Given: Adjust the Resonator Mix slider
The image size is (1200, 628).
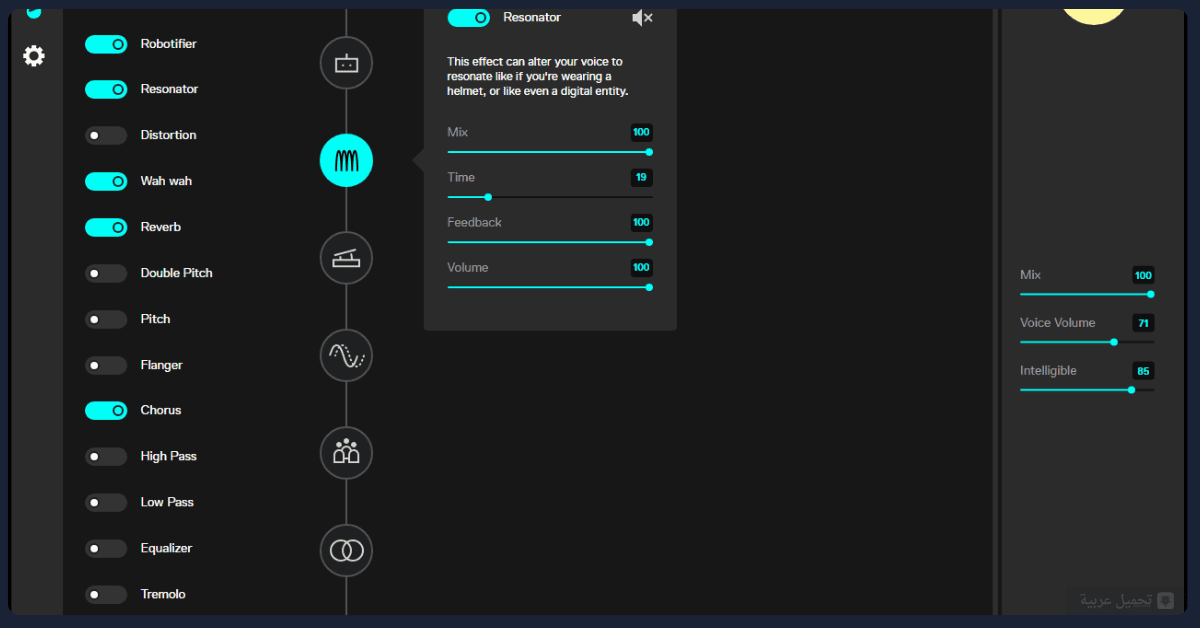Looking at the screenshot, I should 549,152.
